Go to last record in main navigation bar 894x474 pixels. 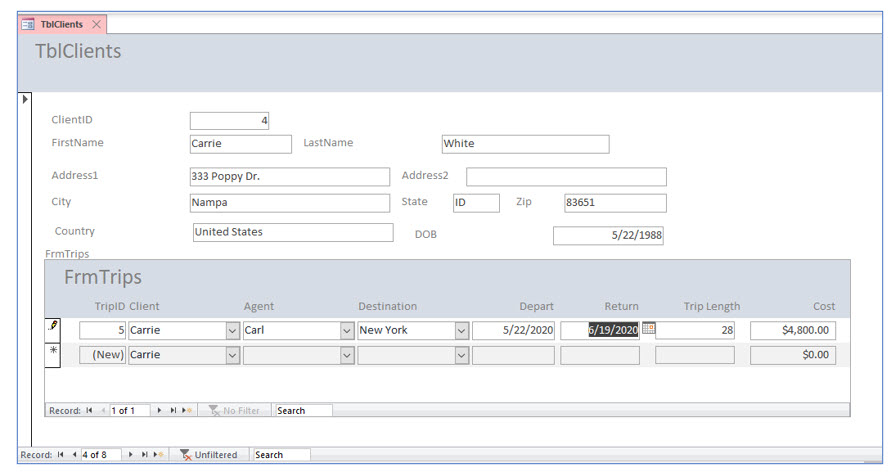(144, 455)
